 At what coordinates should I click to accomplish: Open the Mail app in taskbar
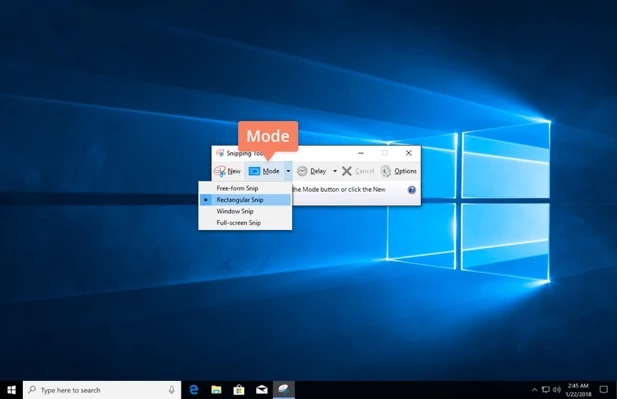pos(262,390)
